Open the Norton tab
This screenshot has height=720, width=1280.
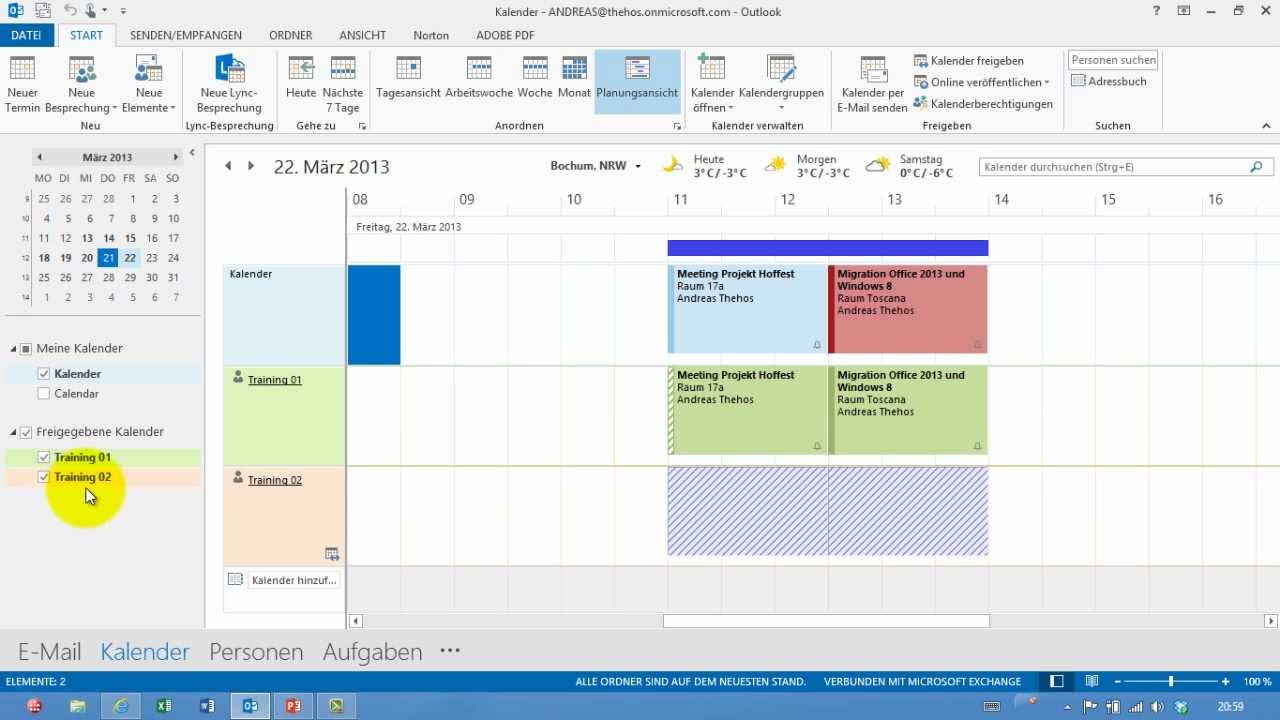(431, 35)
